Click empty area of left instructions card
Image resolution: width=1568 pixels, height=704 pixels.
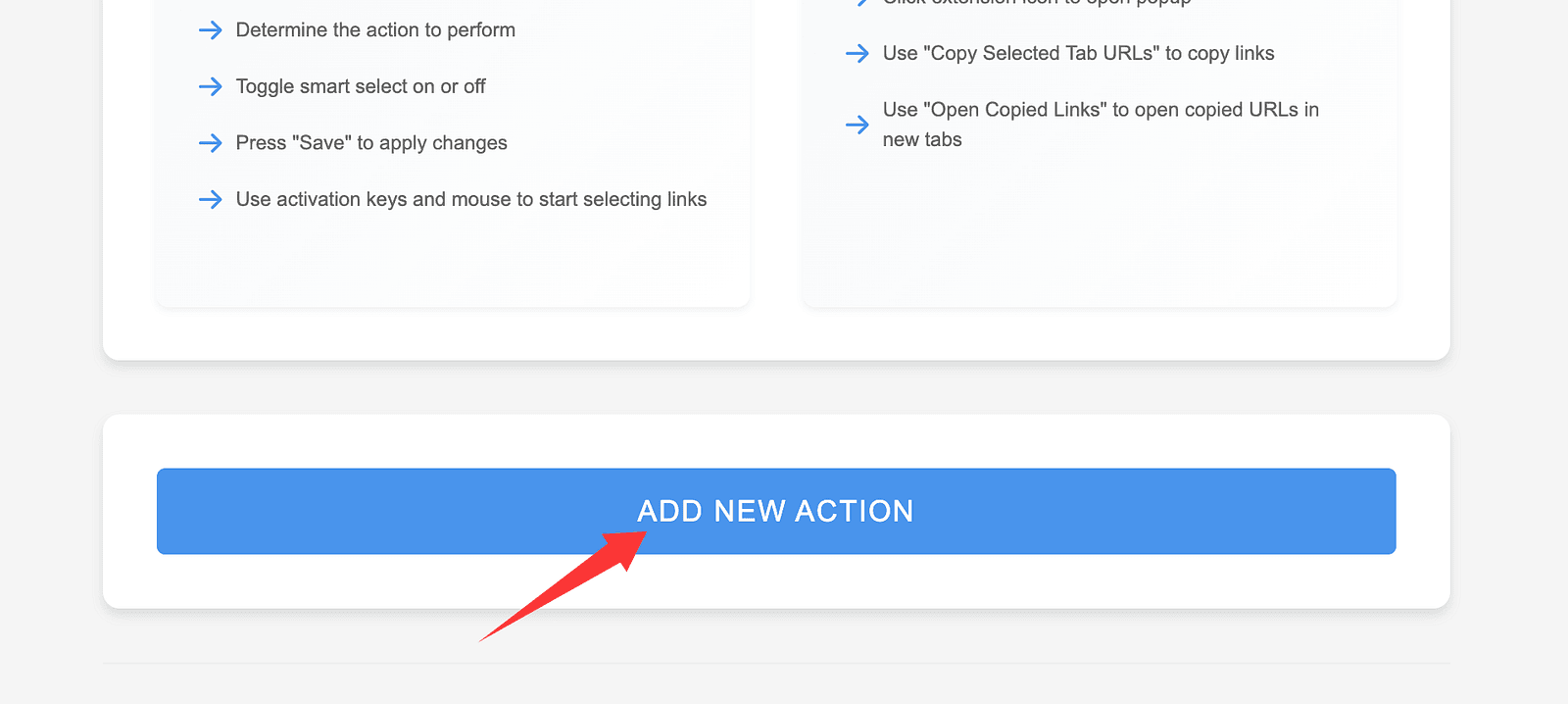tap(451, 260)
